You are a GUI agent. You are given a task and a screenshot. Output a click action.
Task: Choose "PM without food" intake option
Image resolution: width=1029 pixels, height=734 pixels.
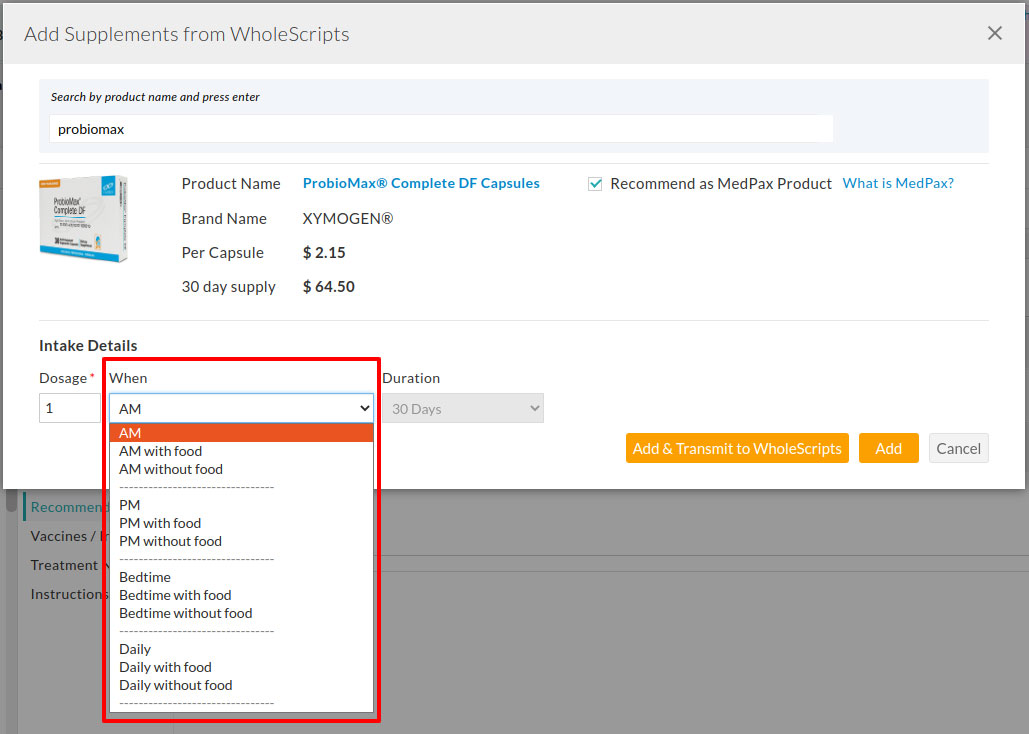click(x=170, y=541)
